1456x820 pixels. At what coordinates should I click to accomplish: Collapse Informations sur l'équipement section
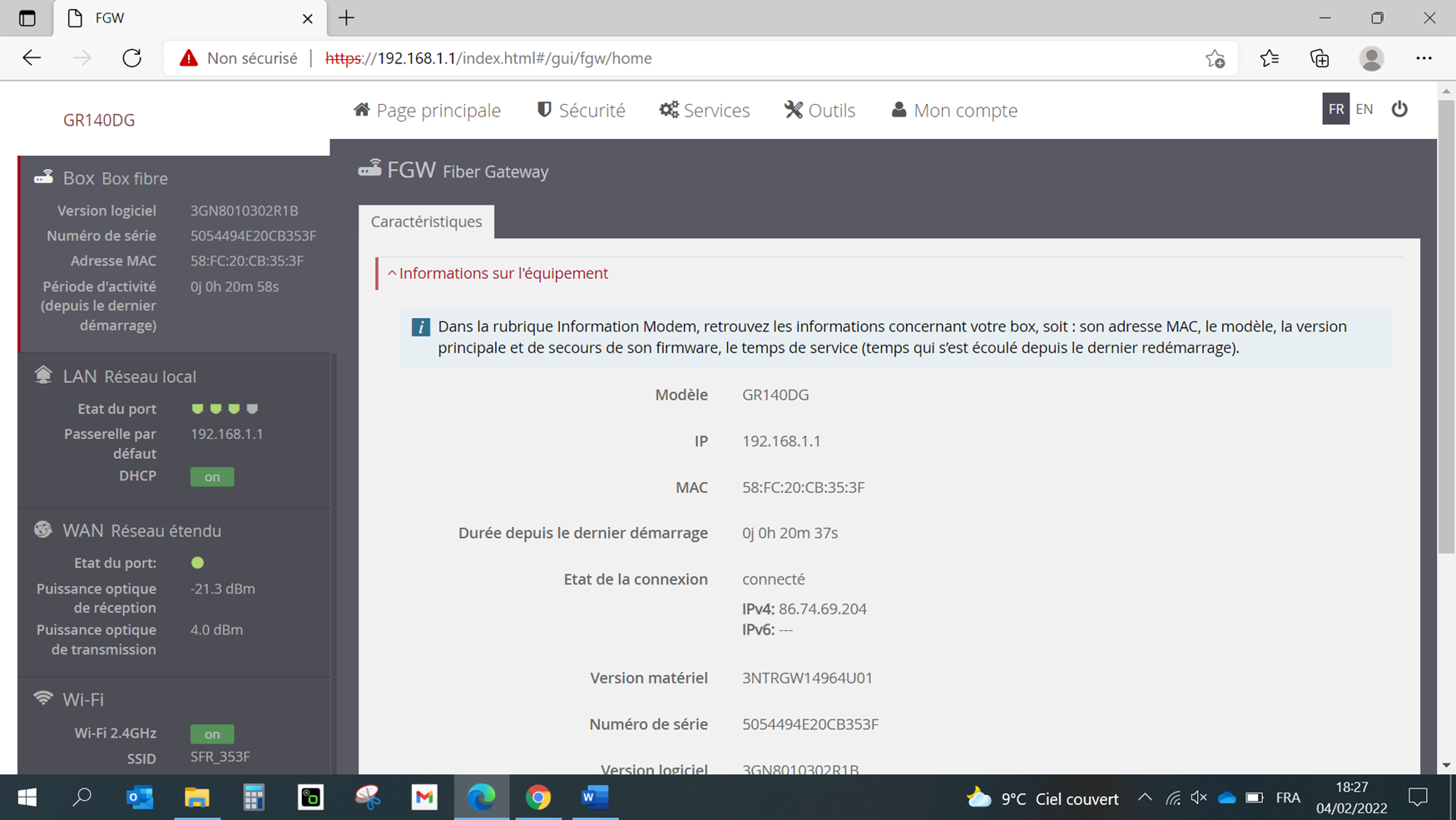point(498,273)
